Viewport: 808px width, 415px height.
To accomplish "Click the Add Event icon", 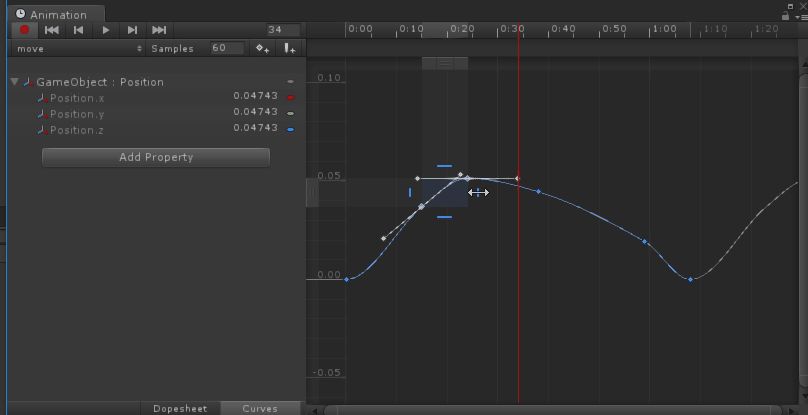I will (x=290, y=48).
